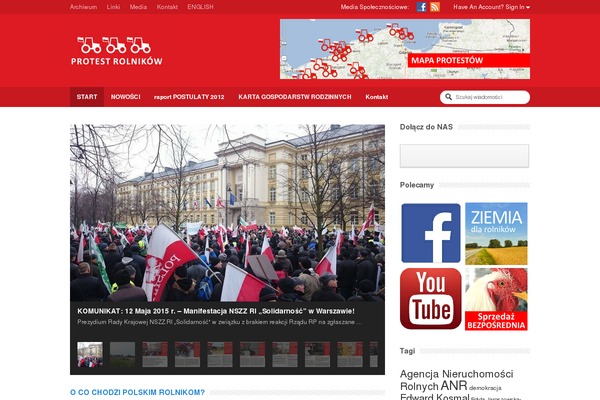
Task: Open the YouTube tile under Polecamy
Action: point(431,299)
